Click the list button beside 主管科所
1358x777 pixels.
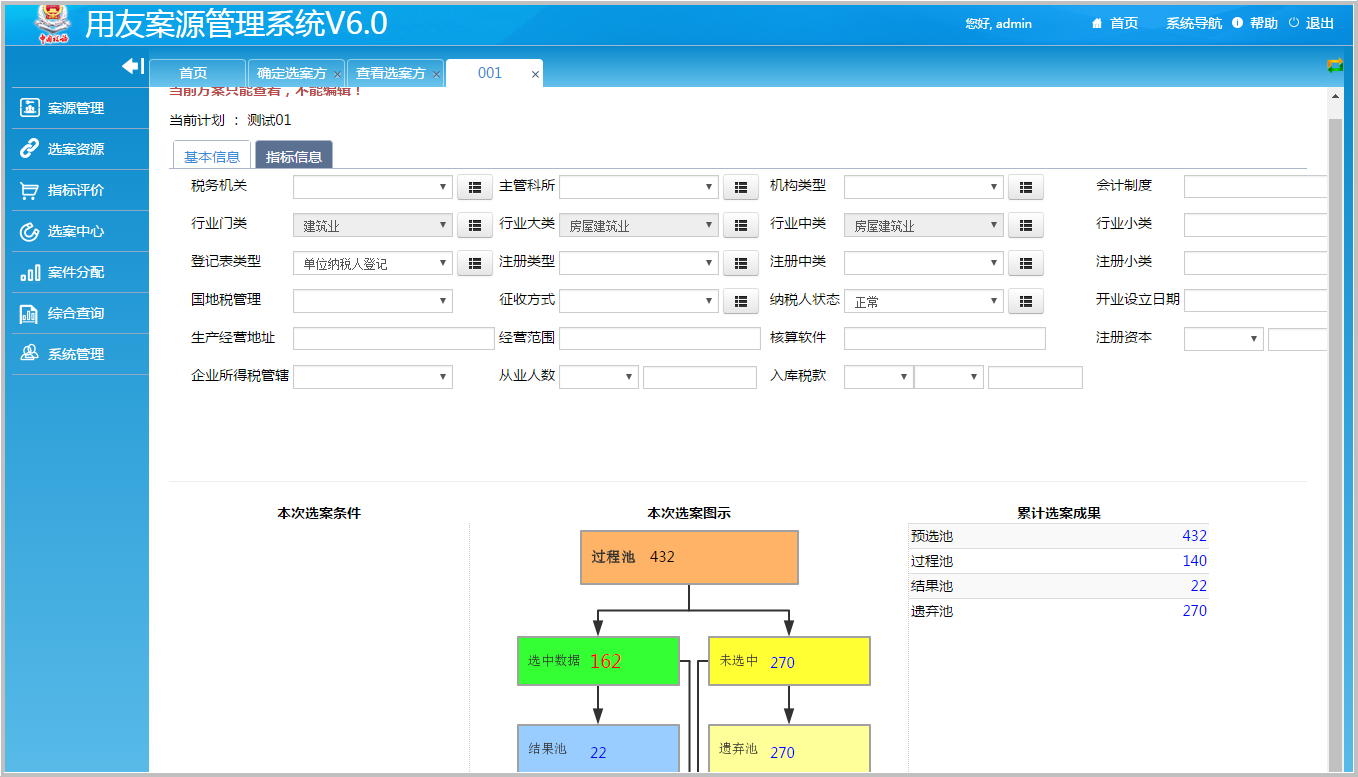[740, 187]
